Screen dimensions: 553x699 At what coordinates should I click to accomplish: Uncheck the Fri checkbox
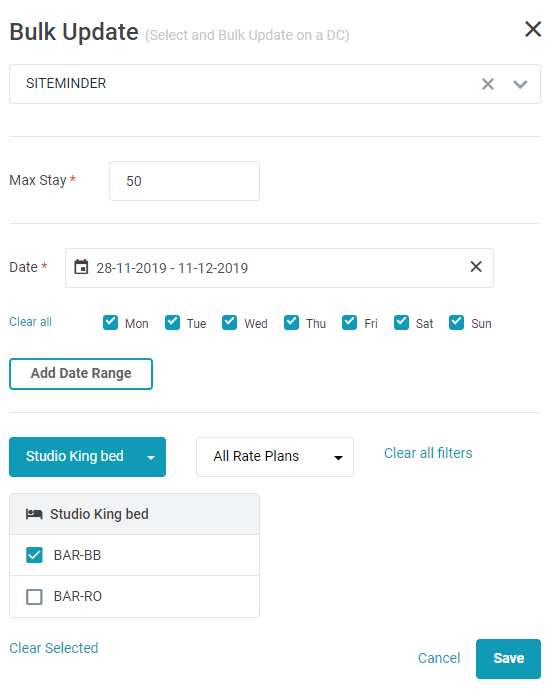[x=349, y=322]
